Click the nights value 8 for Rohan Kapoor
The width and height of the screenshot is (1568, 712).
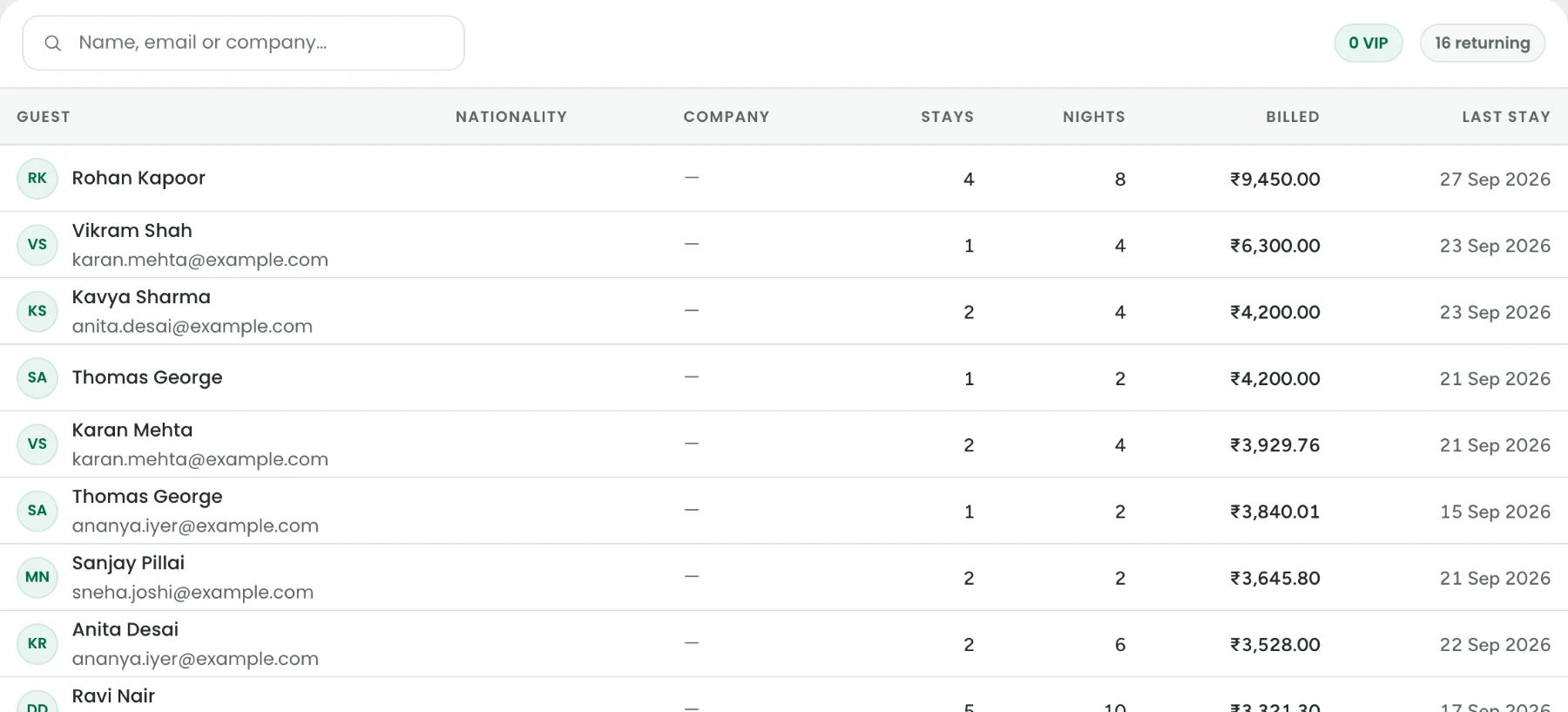1120,180
